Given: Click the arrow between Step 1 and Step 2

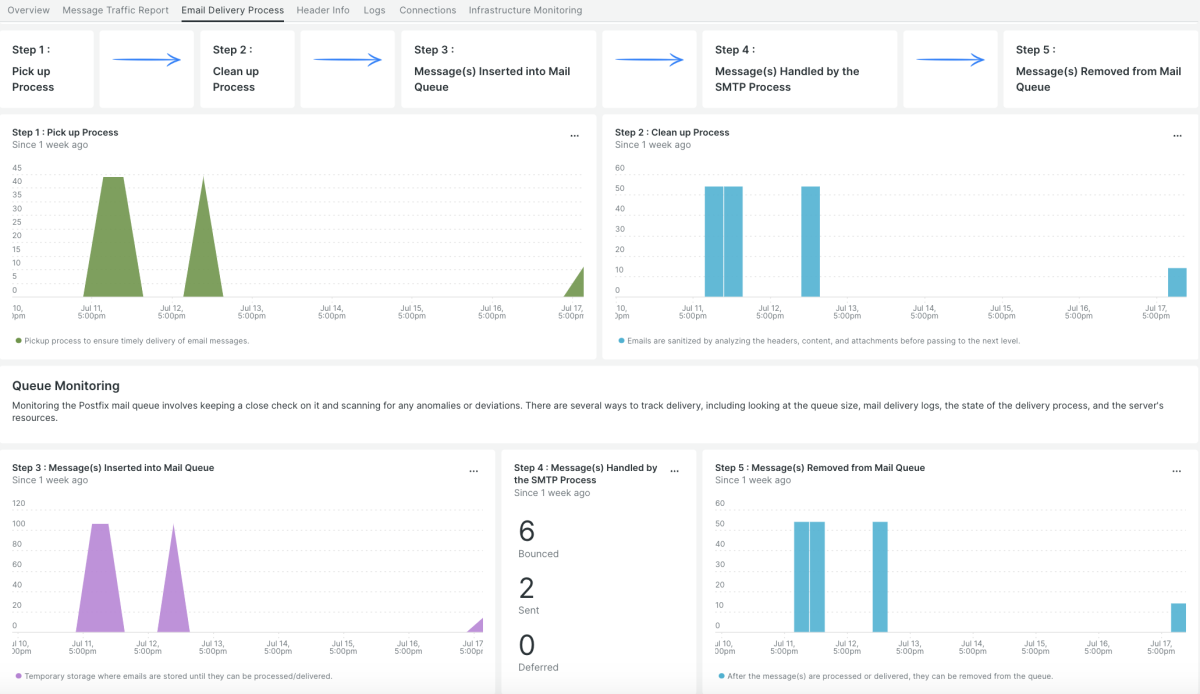Looking at the screenshot, I should [x=146, y=60].
